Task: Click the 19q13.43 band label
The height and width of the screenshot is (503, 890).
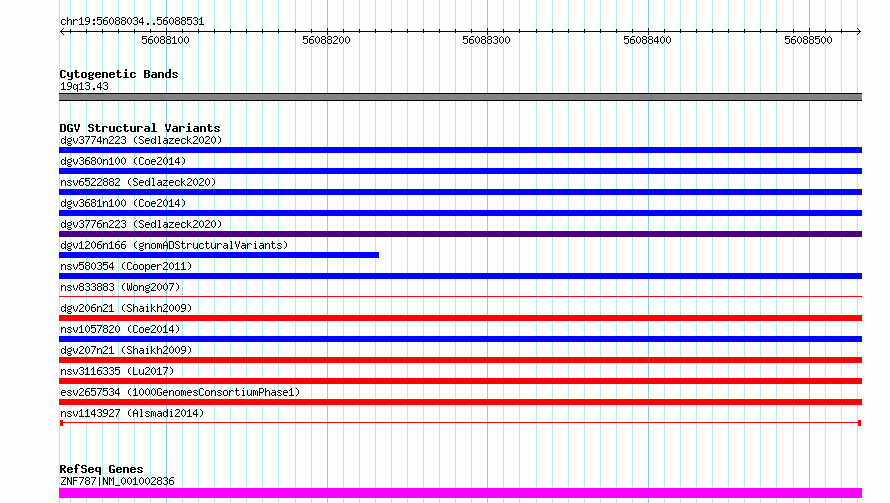Action: coord(84,86)
